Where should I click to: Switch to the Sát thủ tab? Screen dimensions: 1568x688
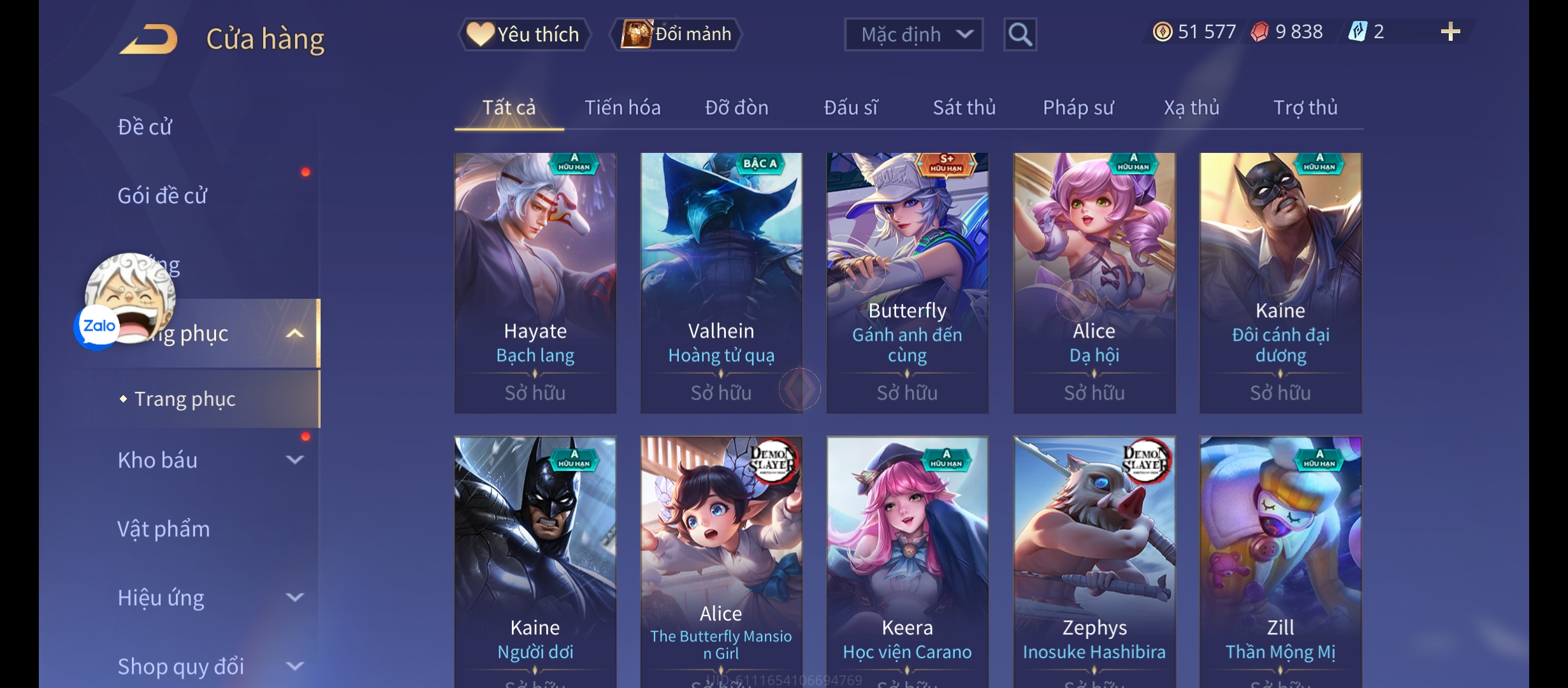pyautogui.click(x=964, y=108)
